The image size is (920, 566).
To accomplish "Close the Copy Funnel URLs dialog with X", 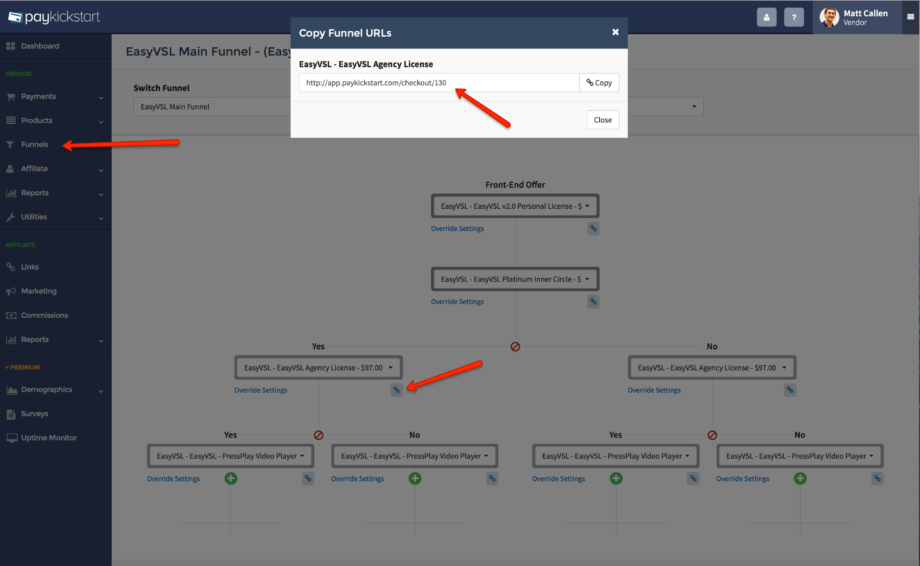I will click(x=615, y=32).
